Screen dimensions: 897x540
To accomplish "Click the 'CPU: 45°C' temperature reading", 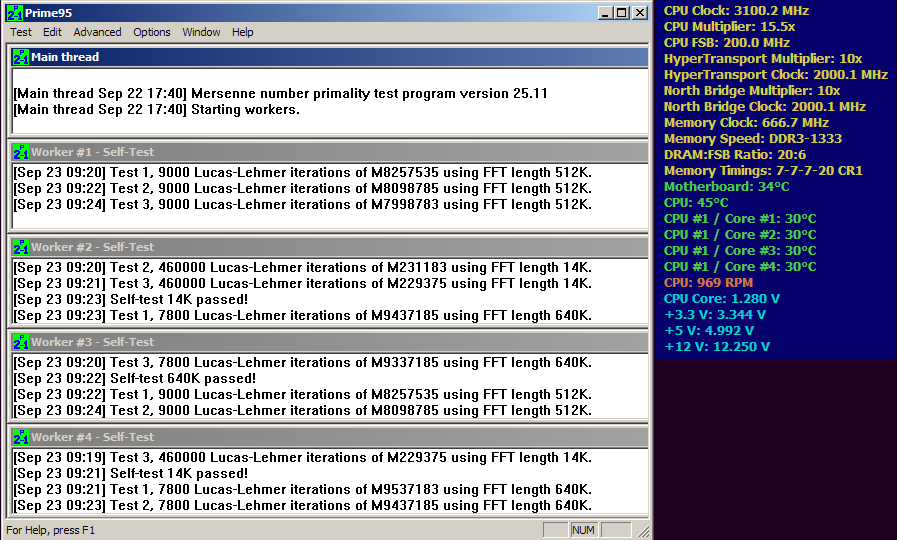I will [696, 202].
